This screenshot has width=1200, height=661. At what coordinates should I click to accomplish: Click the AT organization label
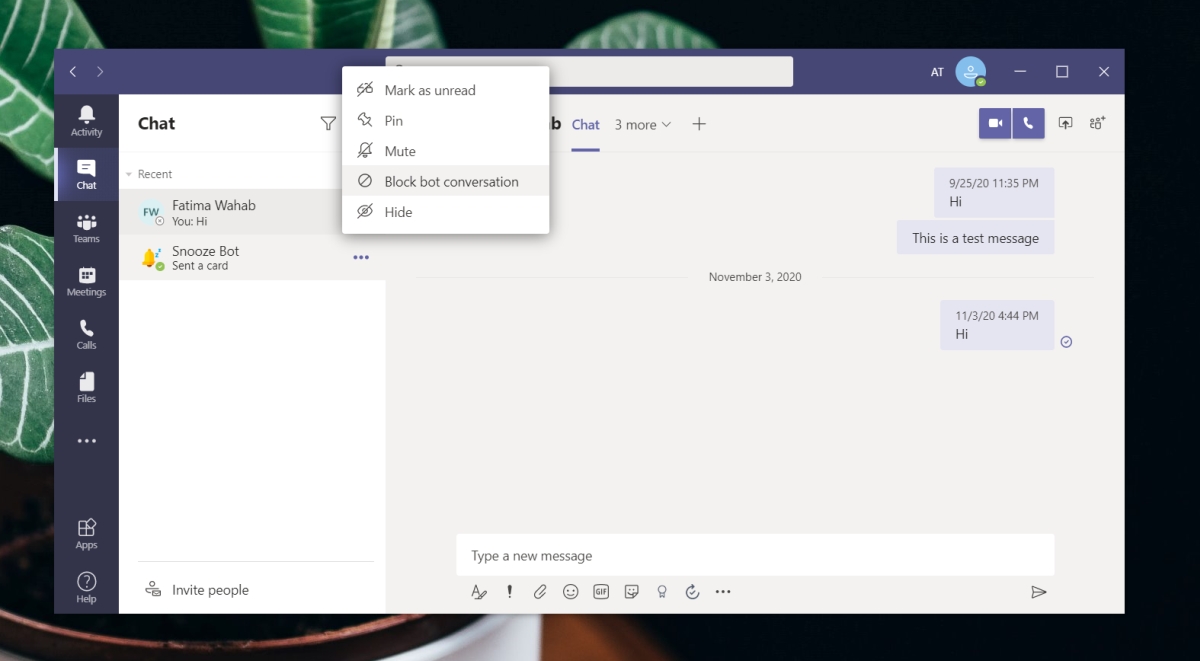937,72
